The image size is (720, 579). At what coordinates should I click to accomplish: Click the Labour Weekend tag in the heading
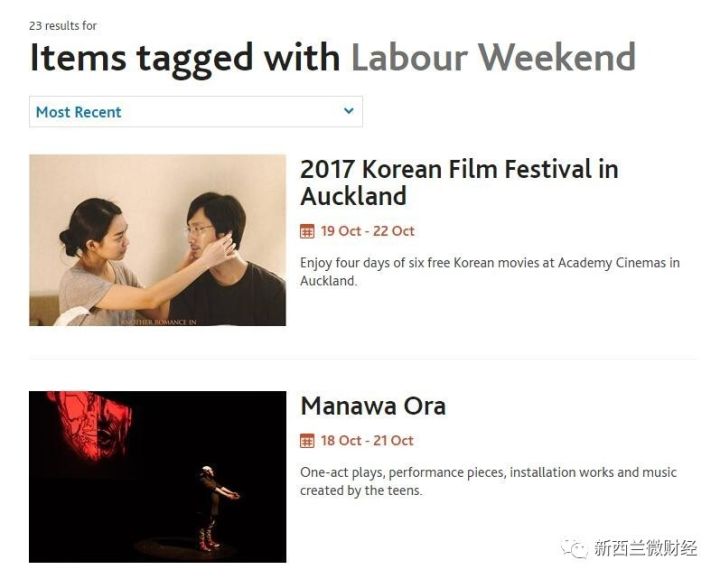494,58
